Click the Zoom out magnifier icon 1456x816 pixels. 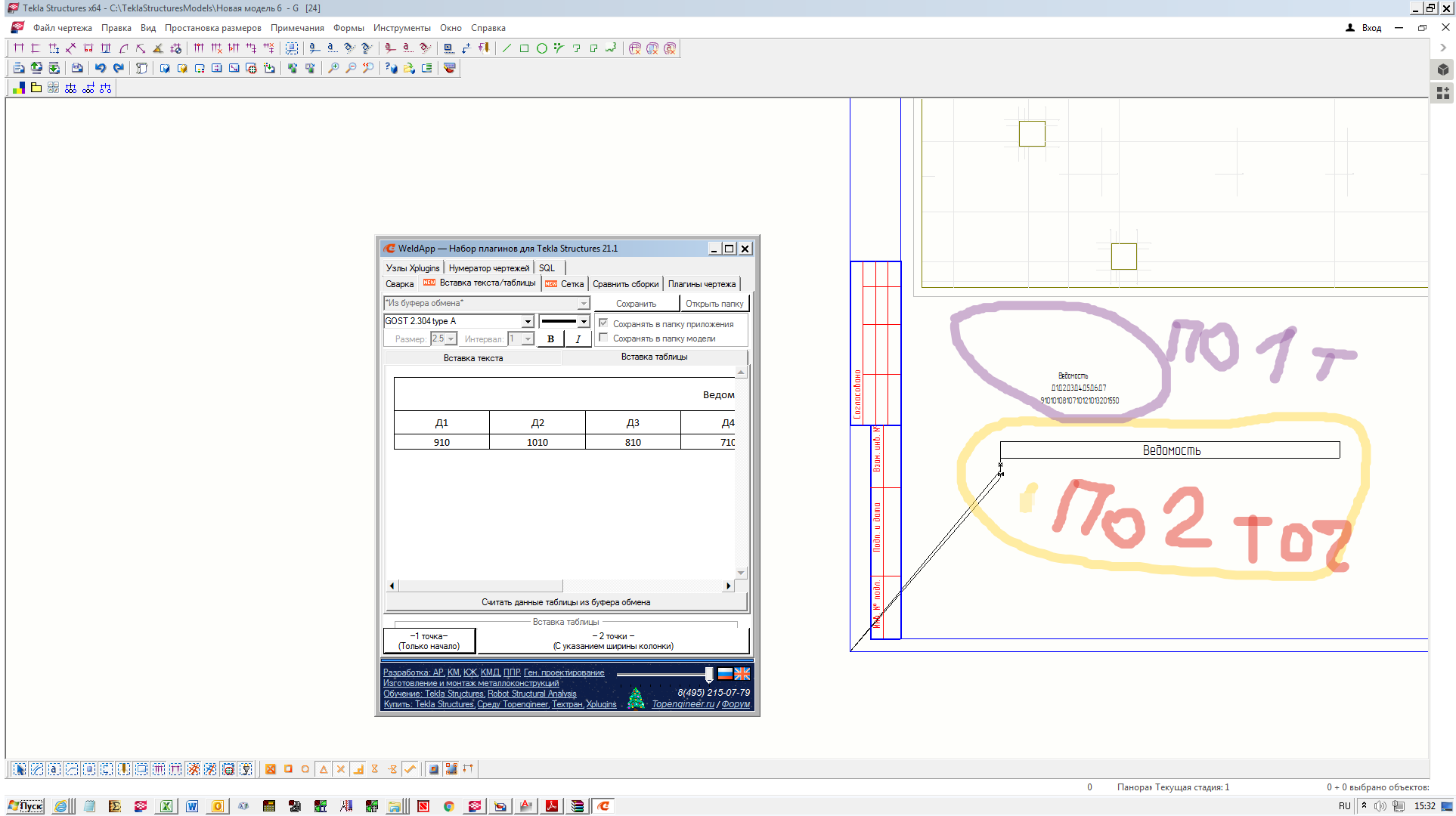click(351, 68)
